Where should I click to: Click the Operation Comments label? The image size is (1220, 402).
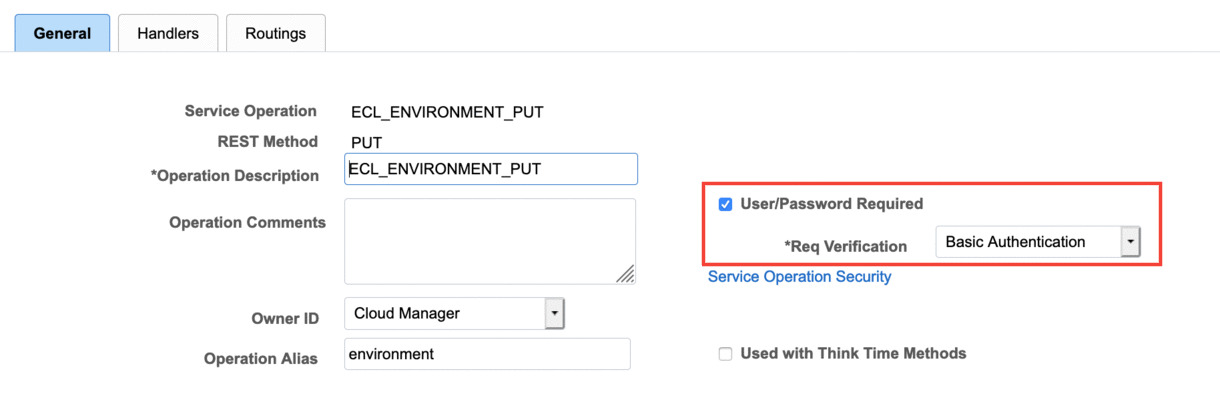pyautogui.click(x=247, y=222)
